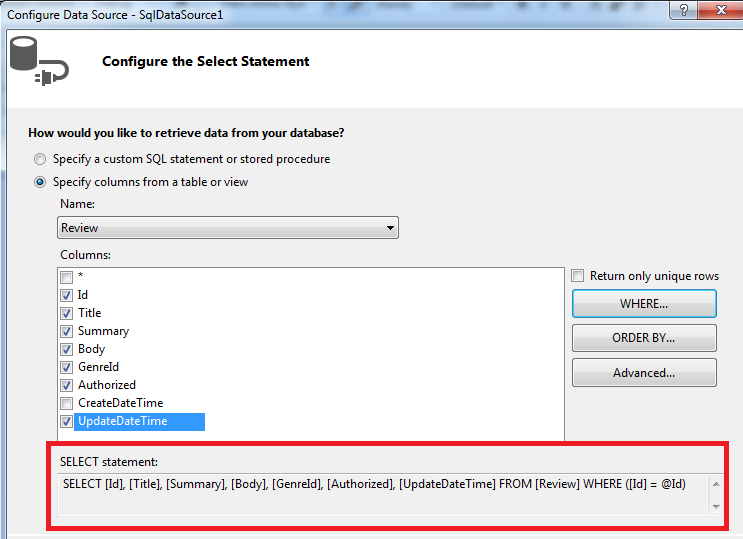Check the asterisk all-columns checkbox
Screen dimensions: 743x539
(66, 277)
